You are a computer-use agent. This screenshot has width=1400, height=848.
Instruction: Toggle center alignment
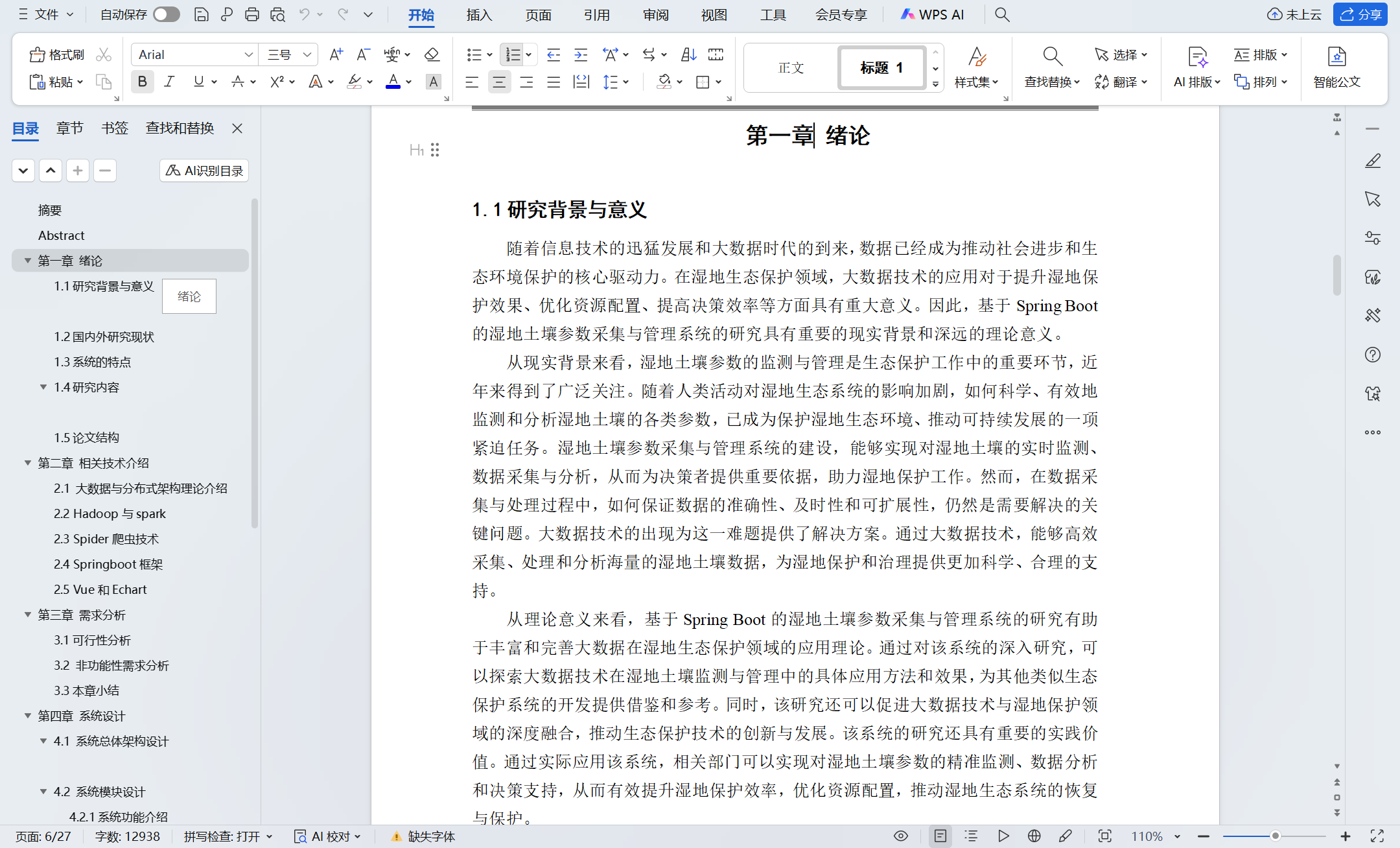coord(499,82)
